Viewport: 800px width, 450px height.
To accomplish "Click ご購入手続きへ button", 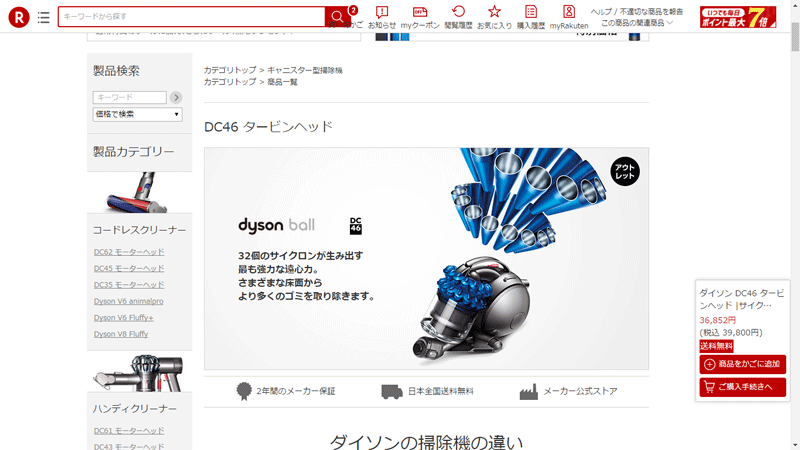I will (742, 387).
